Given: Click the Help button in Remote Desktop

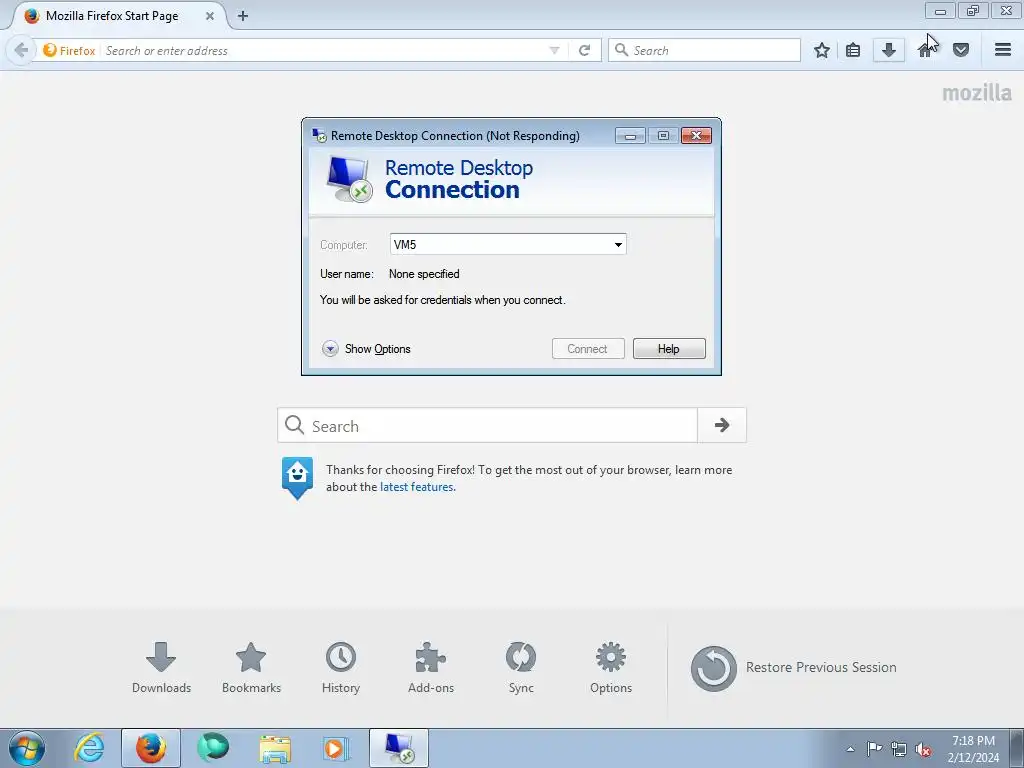Looking at the screenshot, I should (x=669, y=349).
